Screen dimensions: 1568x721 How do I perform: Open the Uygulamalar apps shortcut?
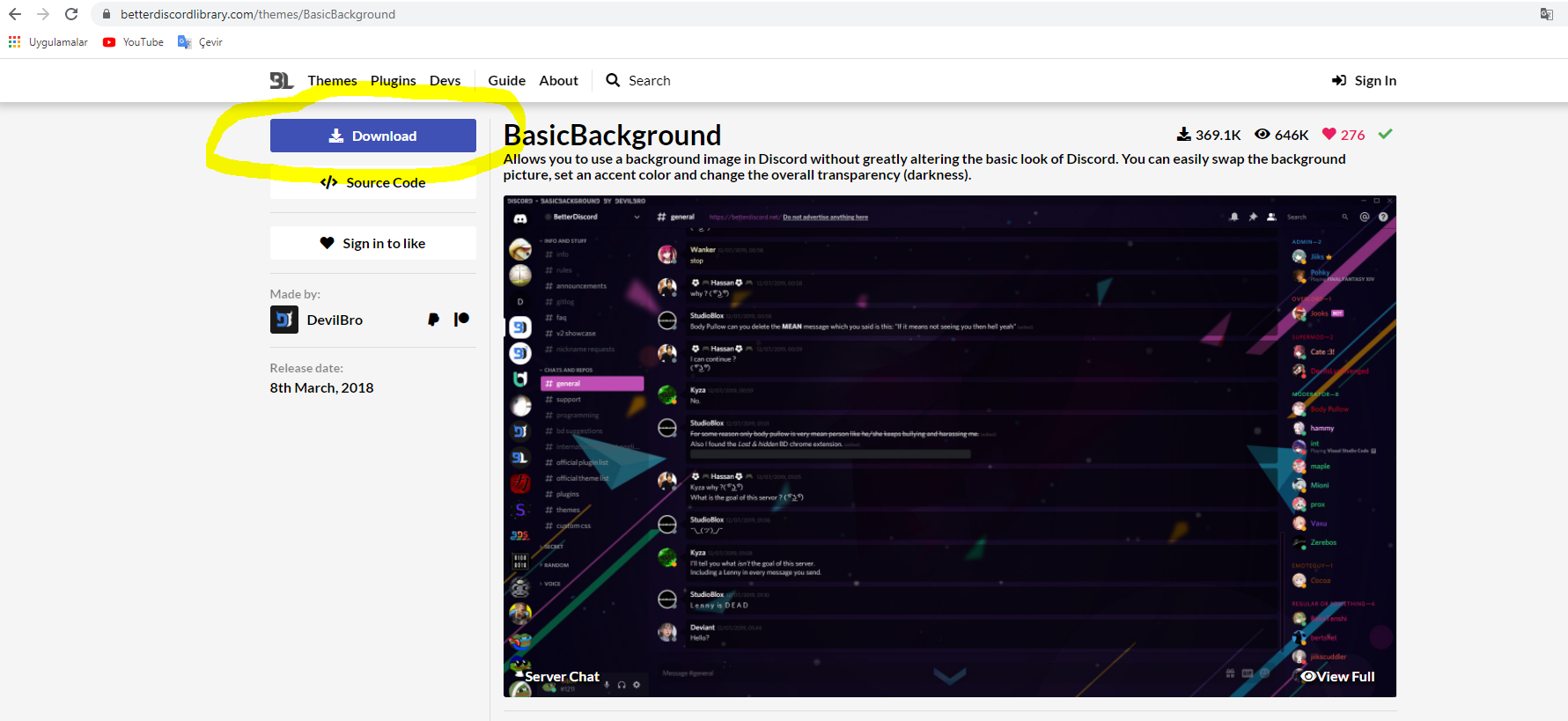pos(48,42)
